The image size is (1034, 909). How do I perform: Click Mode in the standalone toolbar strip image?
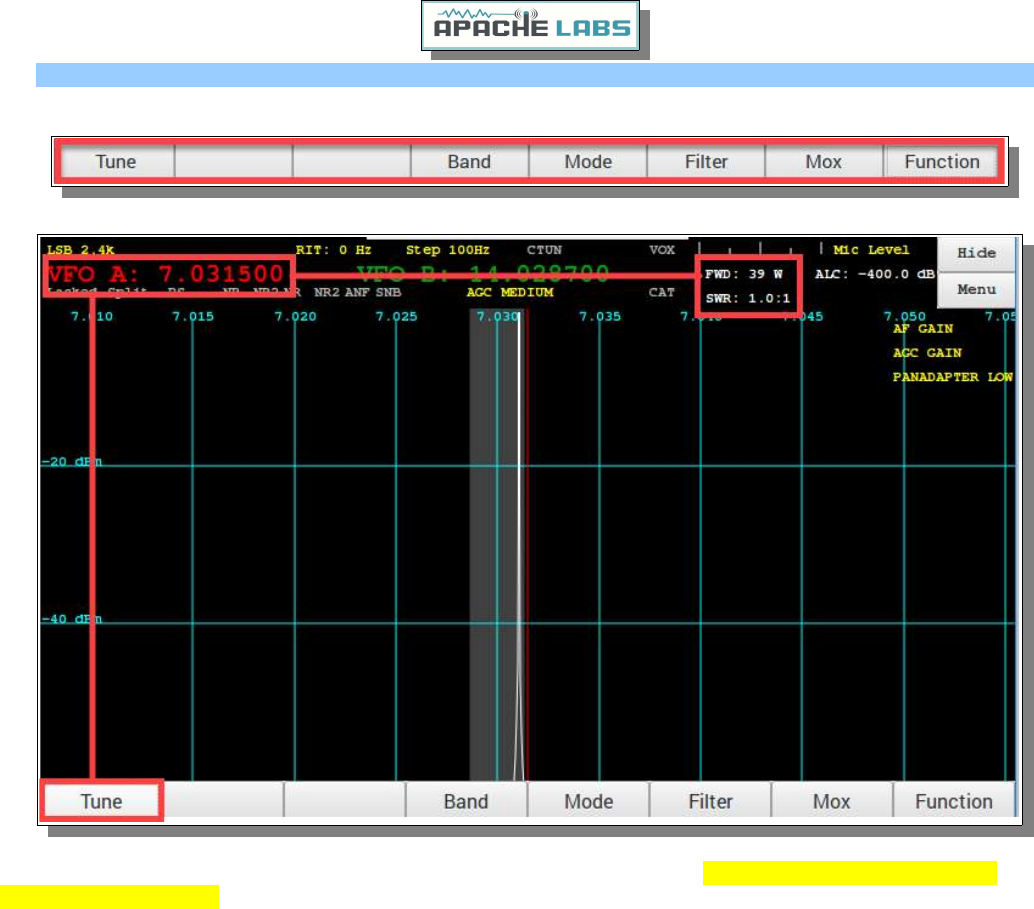pos(588,162)
